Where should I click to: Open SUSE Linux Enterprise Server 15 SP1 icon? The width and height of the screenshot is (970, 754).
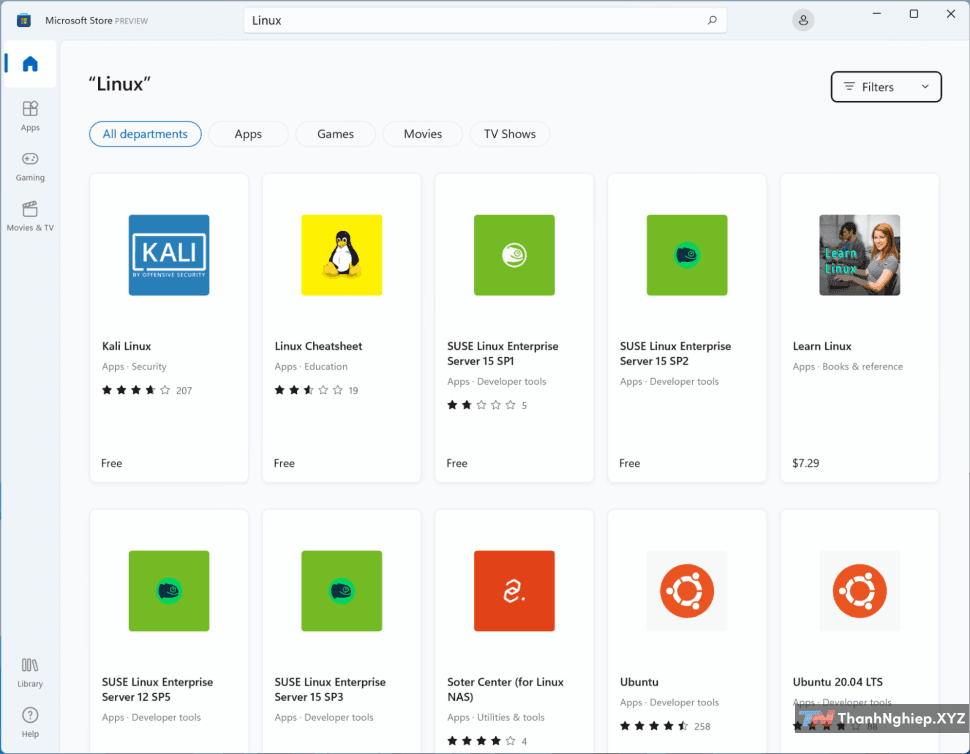click(x=514, y=255)
